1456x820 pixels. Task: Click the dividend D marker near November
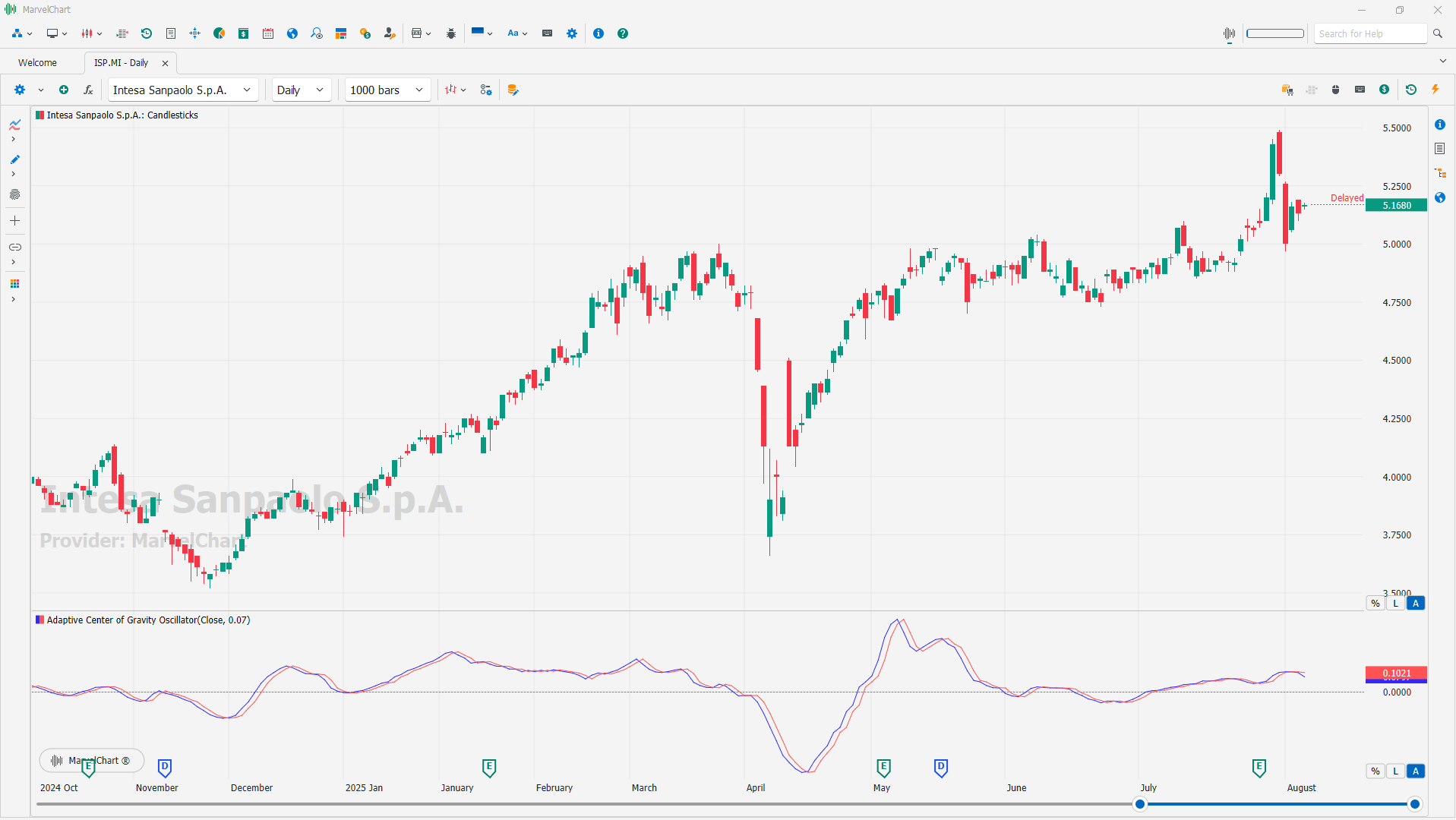tap(165, 768)
